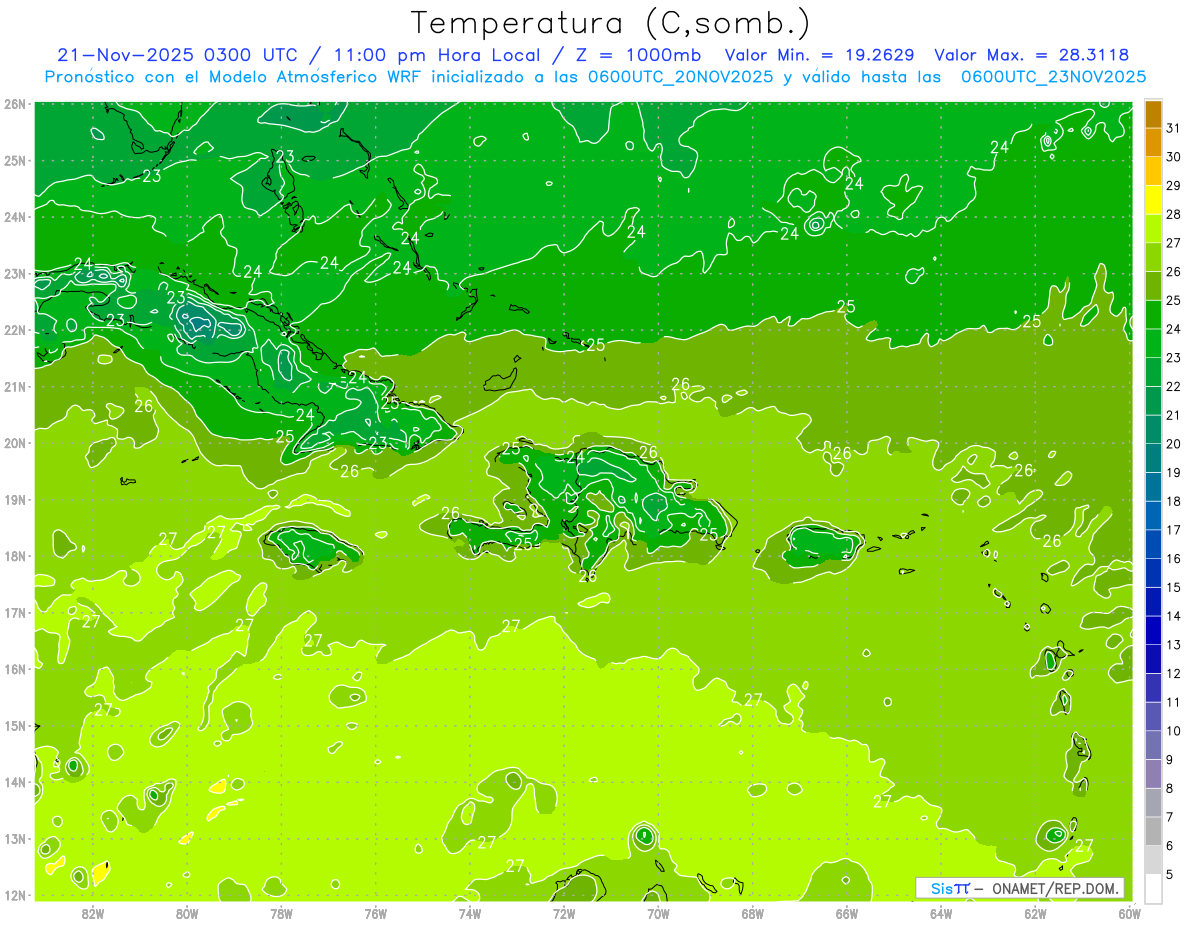
Task: Pick the white swatch at the legend bottom
Action: click(x=1153, y=887)
